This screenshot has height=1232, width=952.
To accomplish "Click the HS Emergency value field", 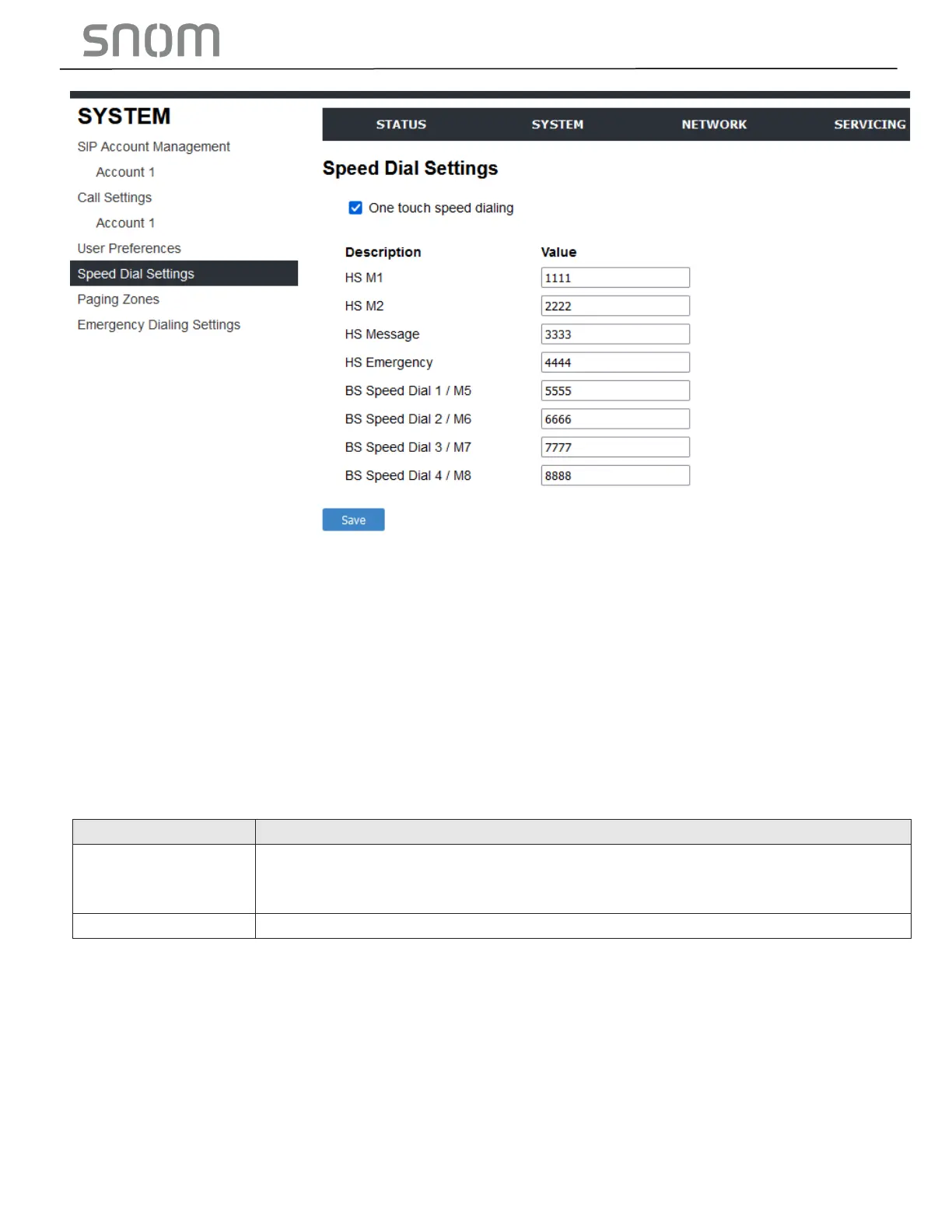I will tap(615, 362).
